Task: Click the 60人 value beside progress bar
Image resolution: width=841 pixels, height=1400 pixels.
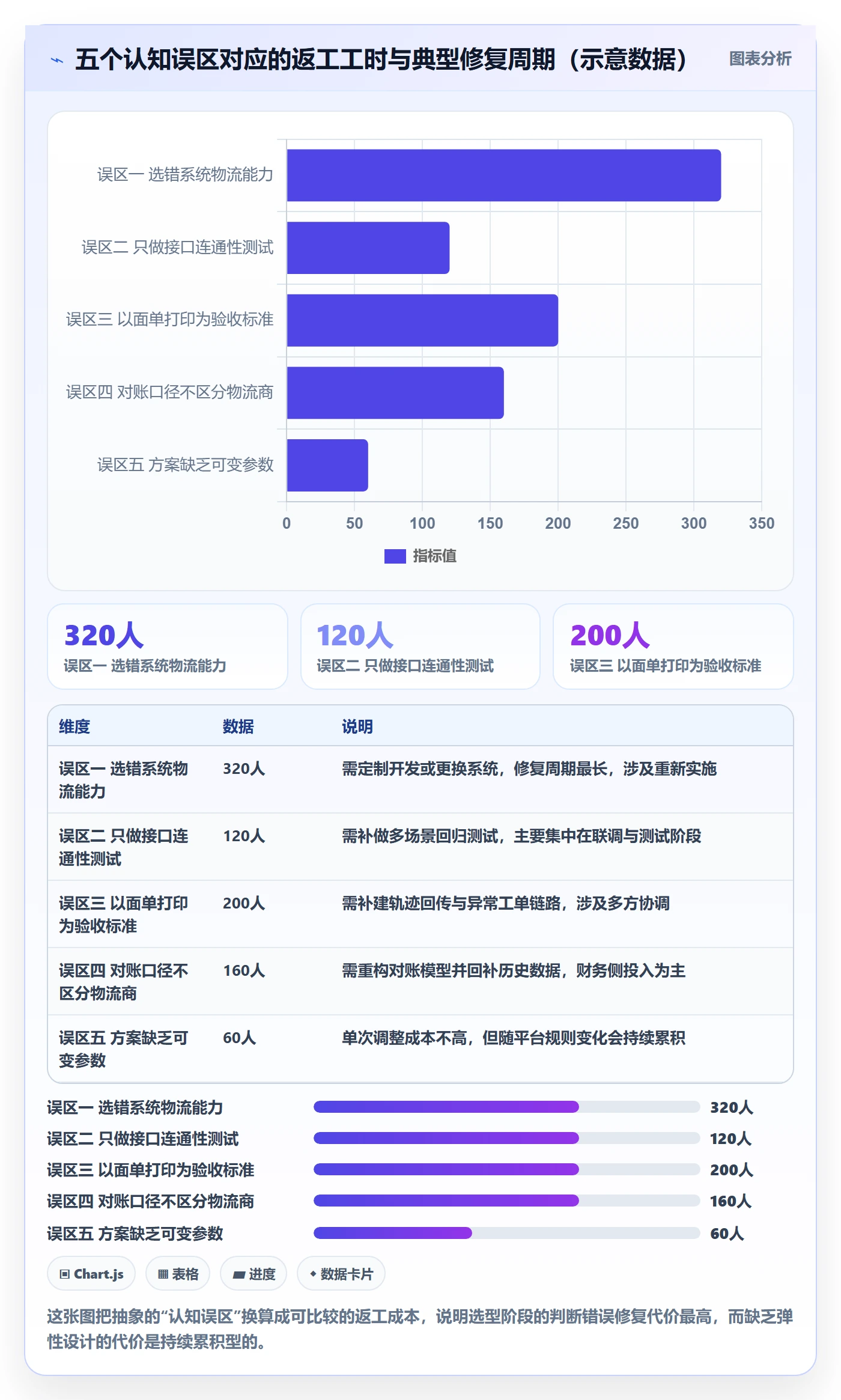Action: coord(727,1234)
